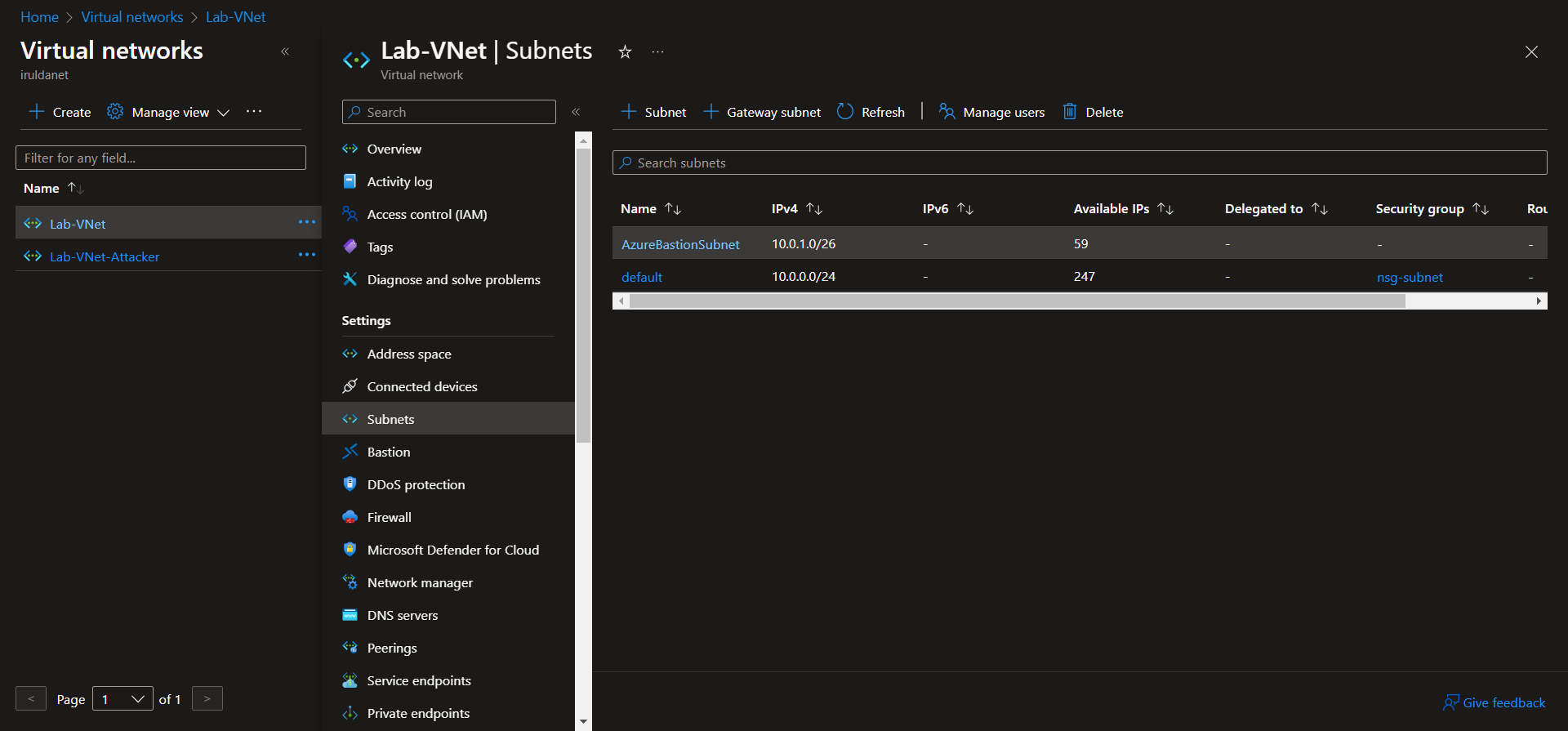Click the Gateway subnet plus icon

point(711,112)
